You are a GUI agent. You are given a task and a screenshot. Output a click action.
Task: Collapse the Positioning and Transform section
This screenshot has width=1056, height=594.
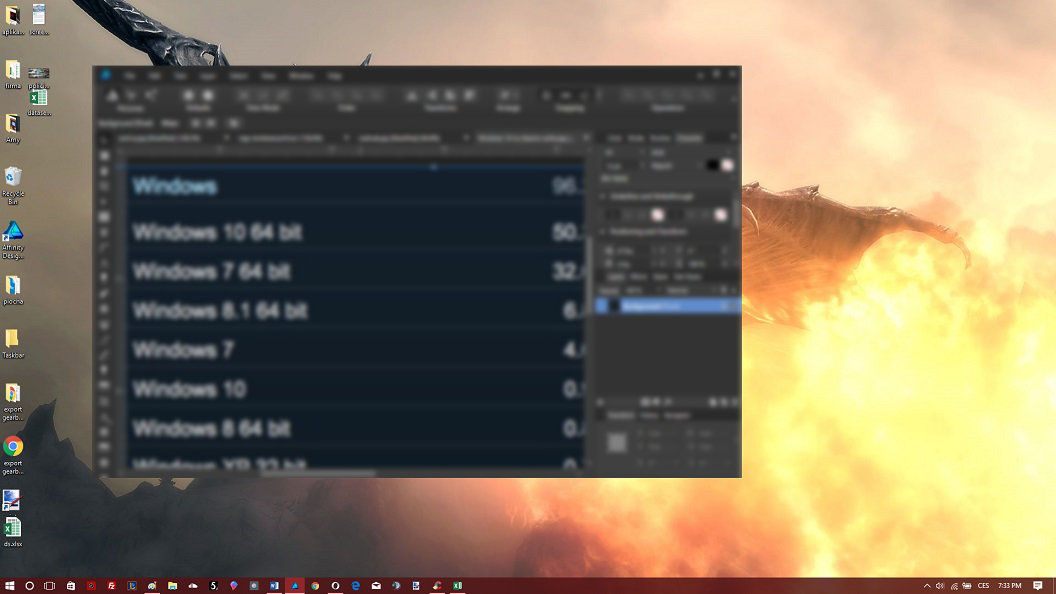click(602, 232)
